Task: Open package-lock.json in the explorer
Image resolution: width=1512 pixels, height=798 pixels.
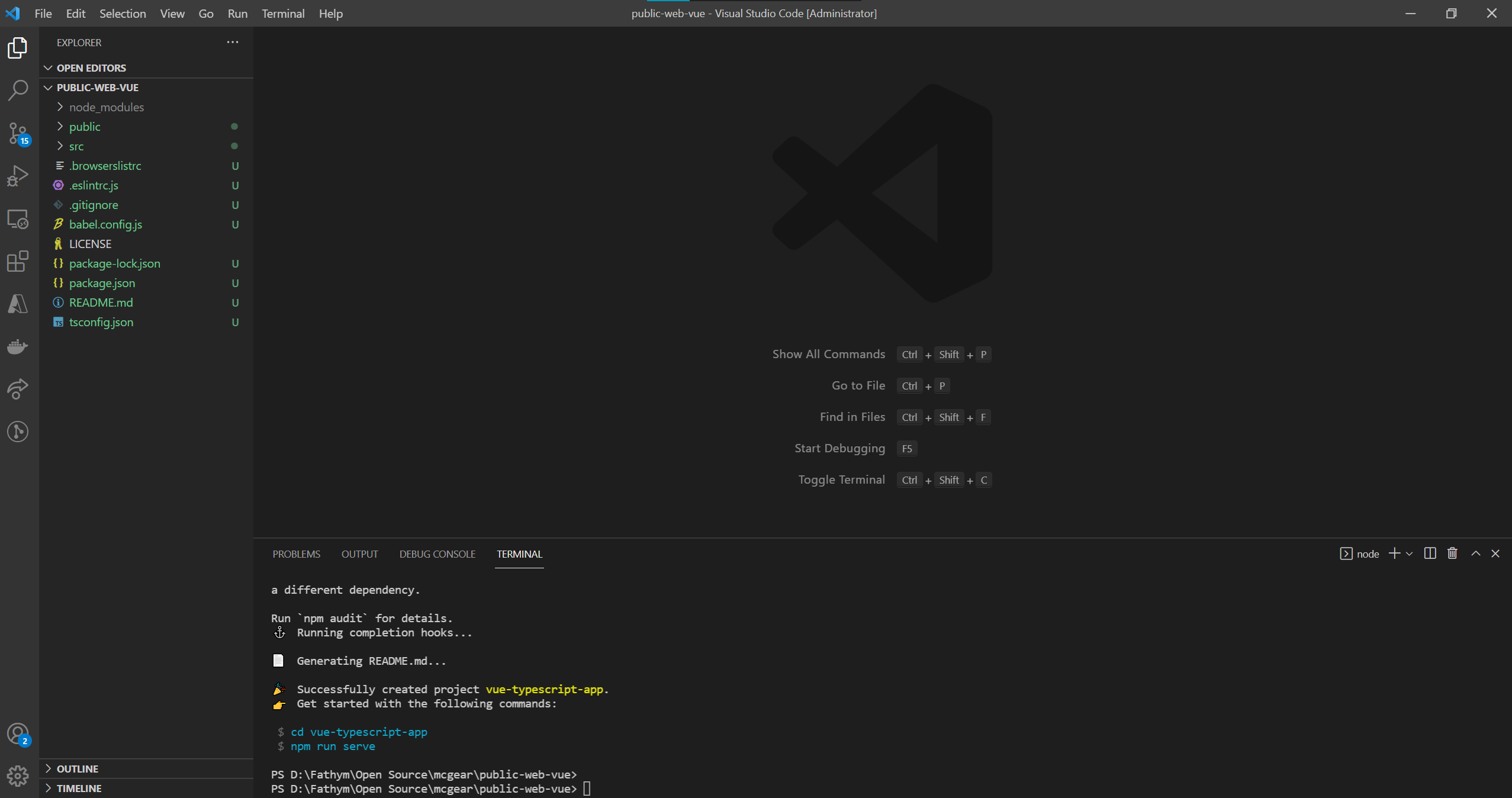Action: [x=146, y=263]
